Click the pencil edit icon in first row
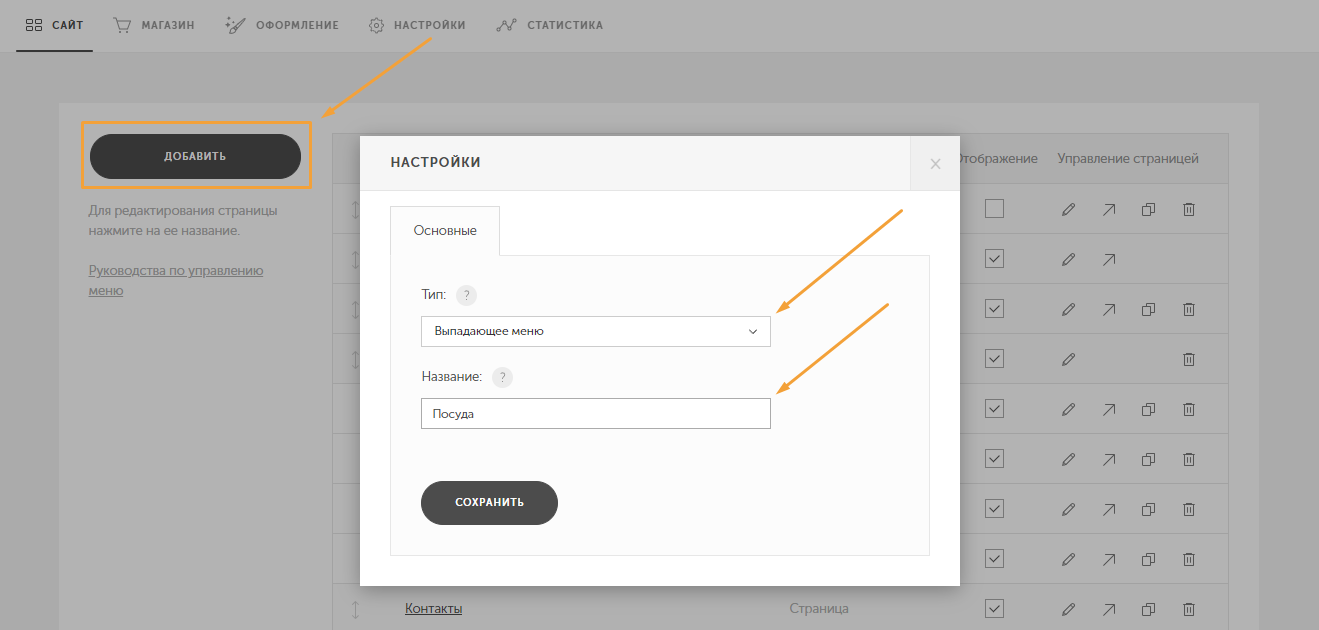The width and height of the screenshot is (1319, 630). [x=1068, y=209]
